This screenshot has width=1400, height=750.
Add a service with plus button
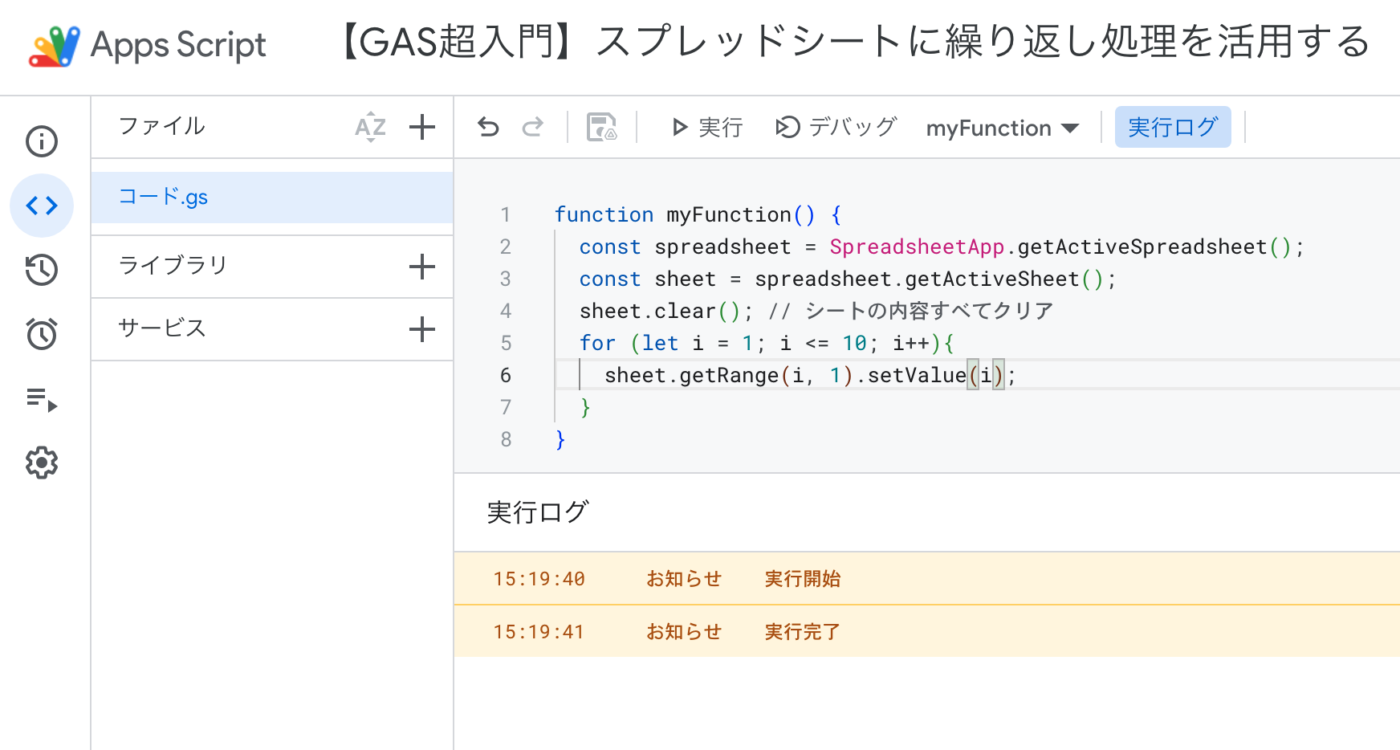(423, 329)
